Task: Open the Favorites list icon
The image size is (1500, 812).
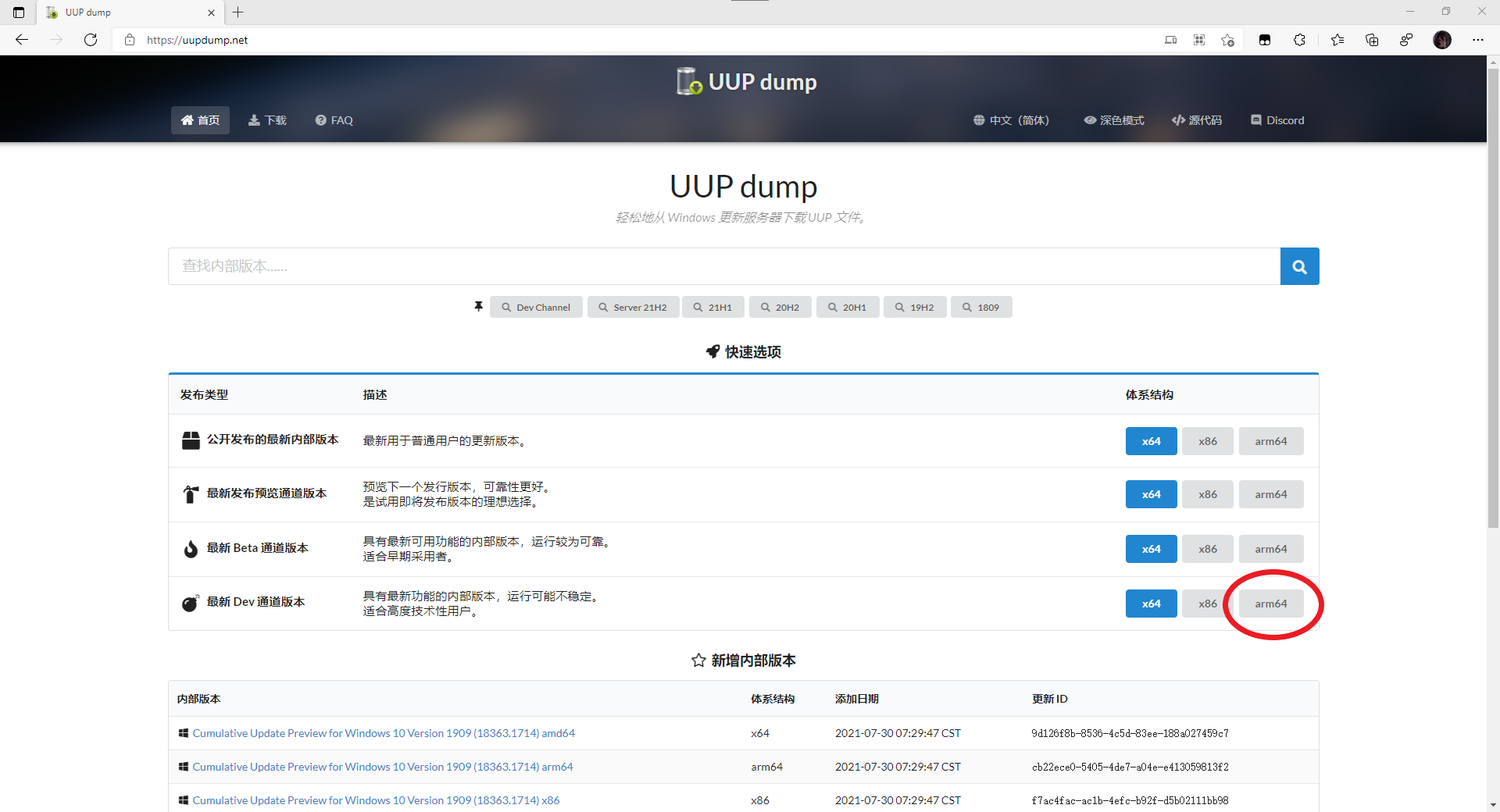Action: coord(1337,40)
